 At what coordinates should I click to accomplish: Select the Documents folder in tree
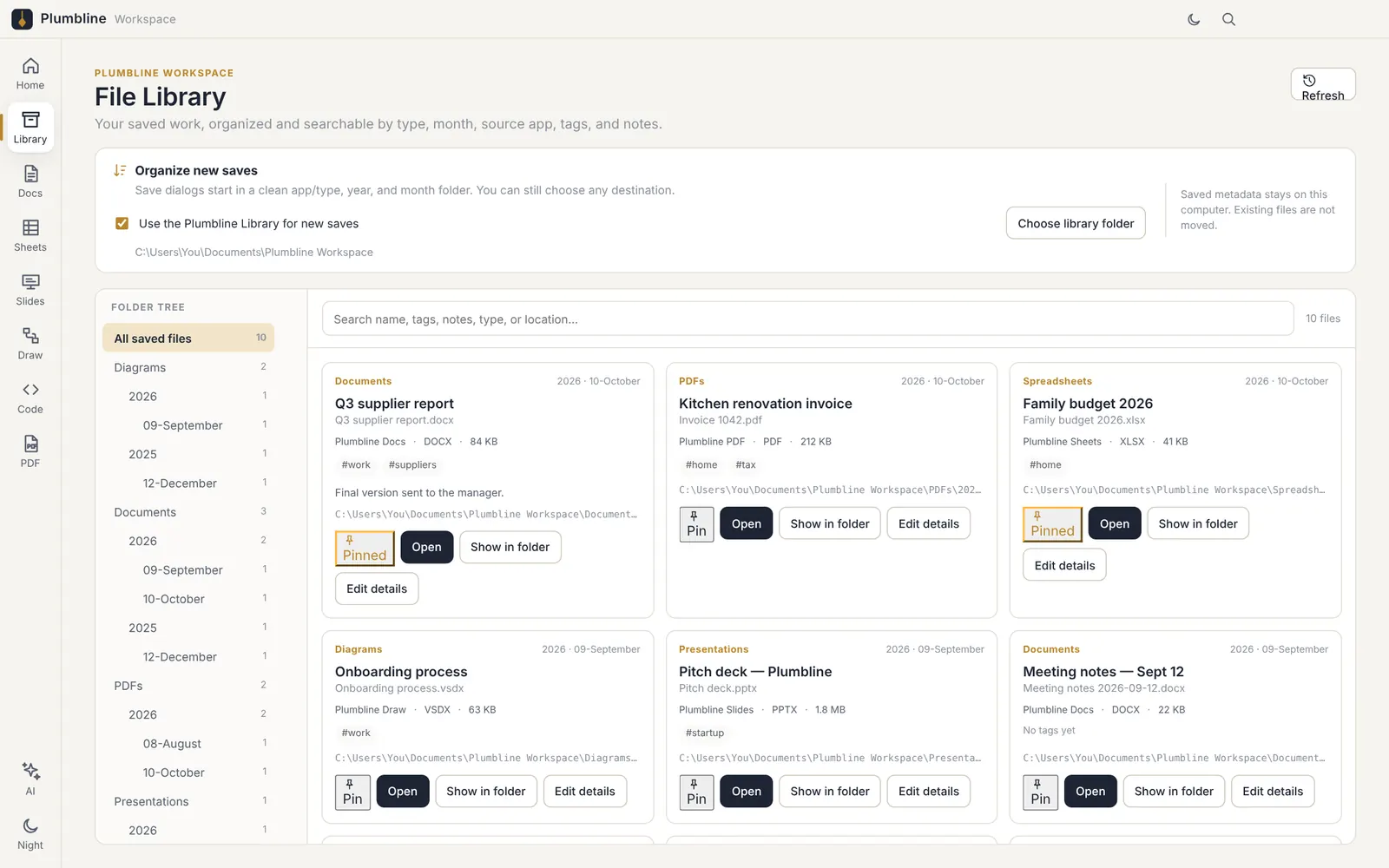pyautogui.click(x=188, y=512)
